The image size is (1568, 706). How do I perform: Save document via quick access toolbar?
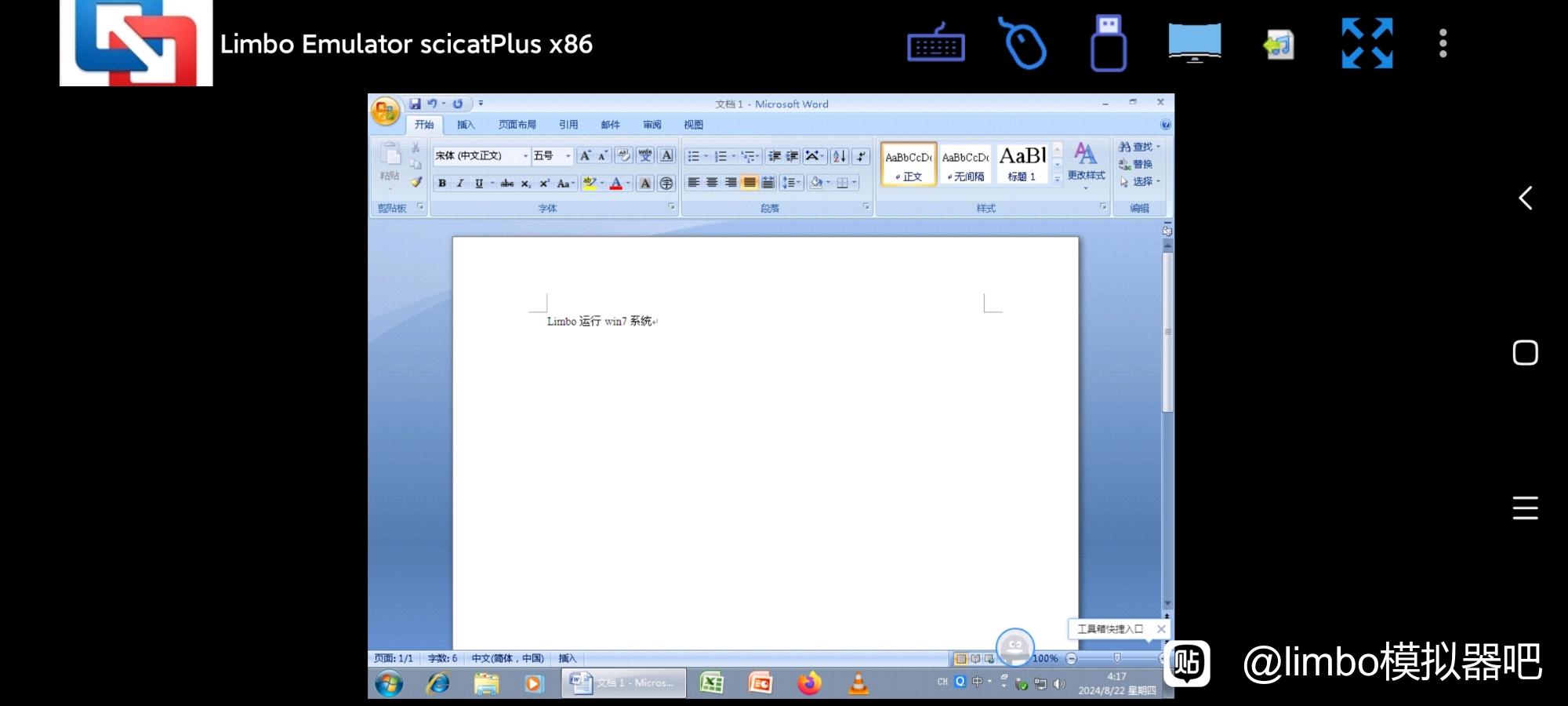click(415, 104)
